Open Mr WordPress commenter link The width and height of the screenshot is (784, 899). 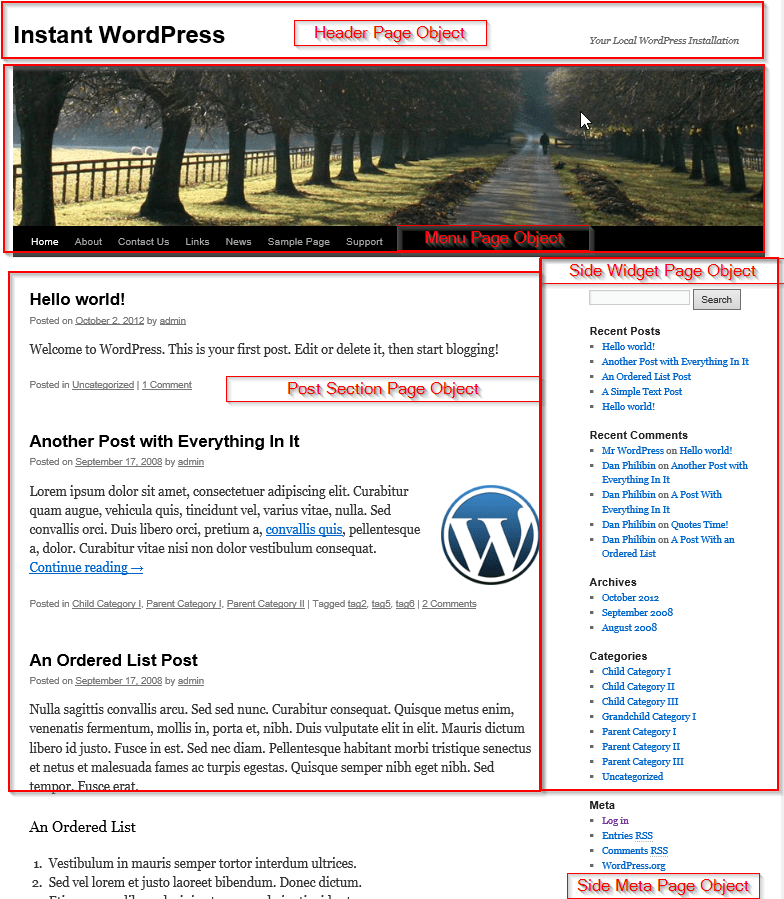point(633,451)
